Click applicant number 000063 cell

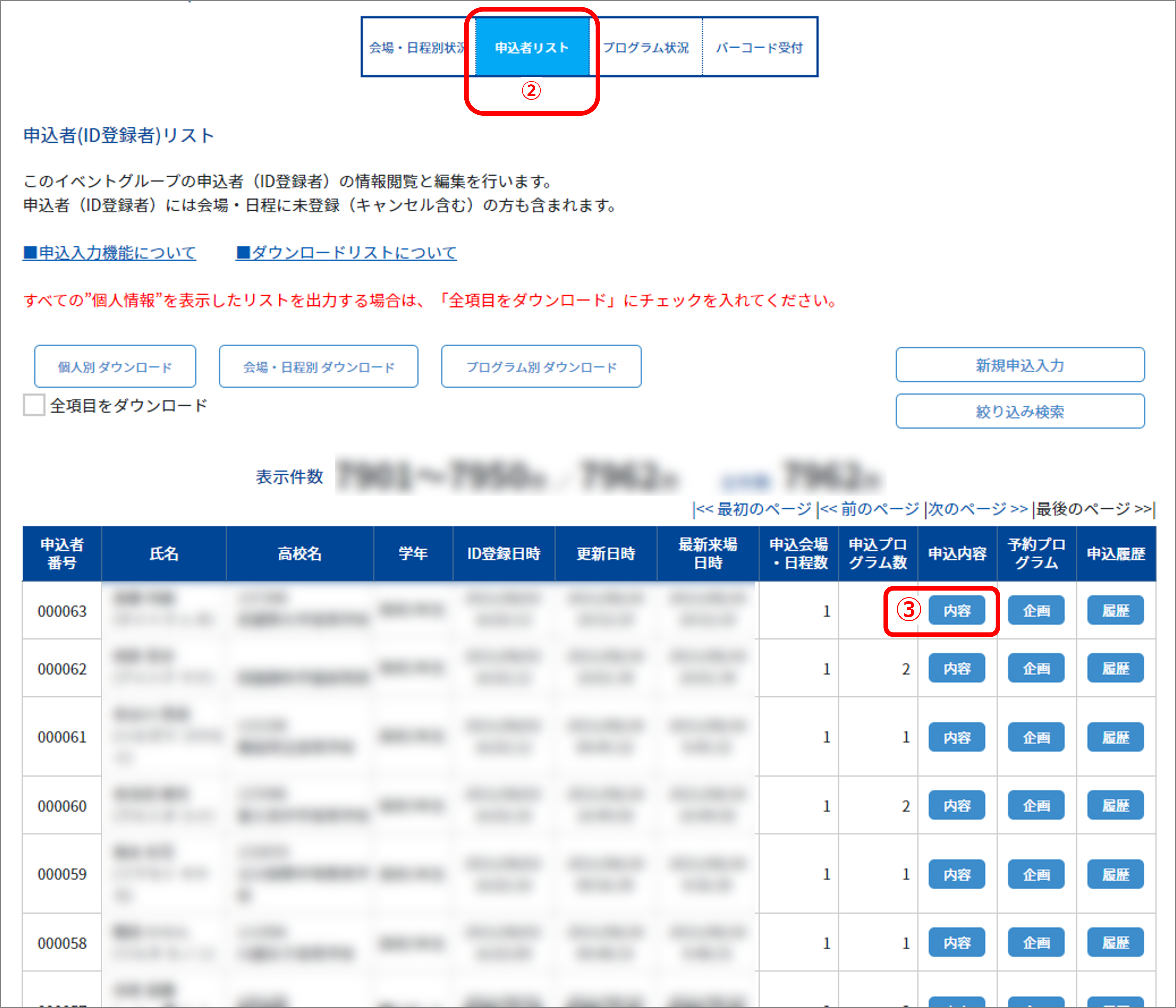[62, 611]
